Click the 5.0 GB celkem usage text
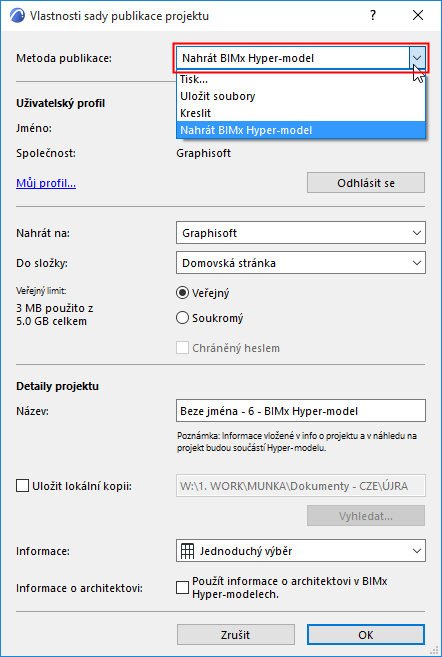 [x=51, y=321]
